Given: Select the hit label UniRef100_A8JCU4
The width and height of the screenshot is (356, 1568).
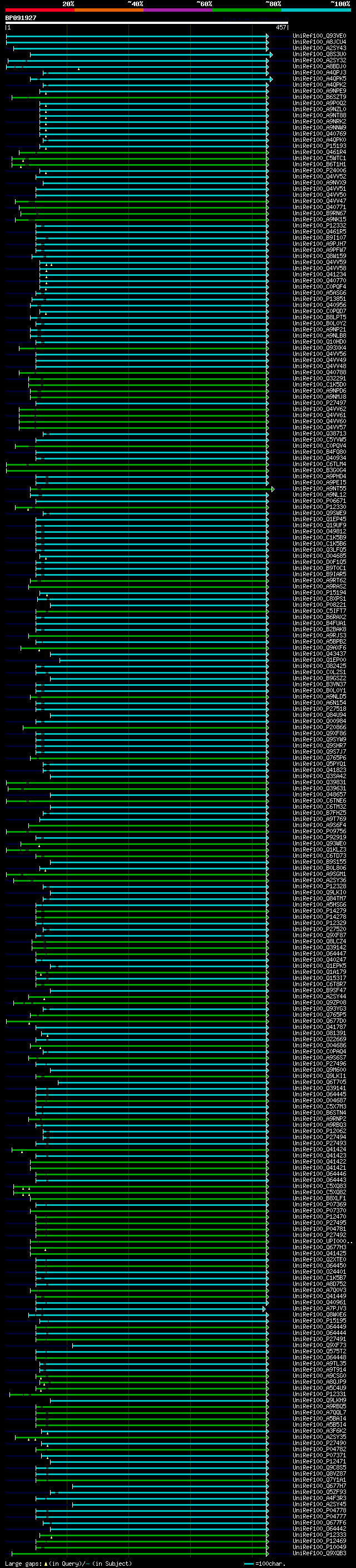Looking at the screenshot, I should coord(319,42).
